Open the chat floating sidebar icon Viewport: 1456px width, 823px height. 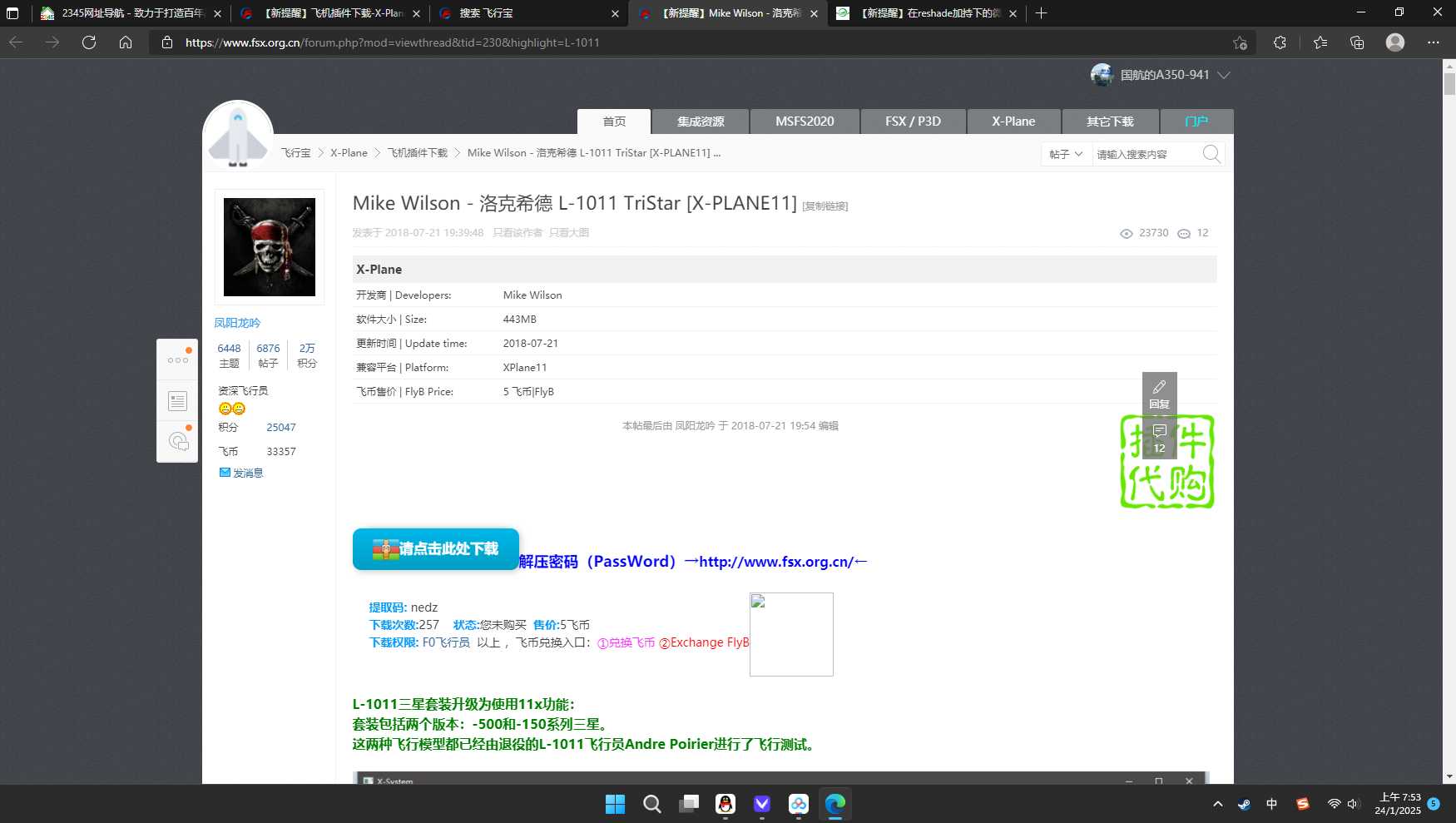(178, 442)
